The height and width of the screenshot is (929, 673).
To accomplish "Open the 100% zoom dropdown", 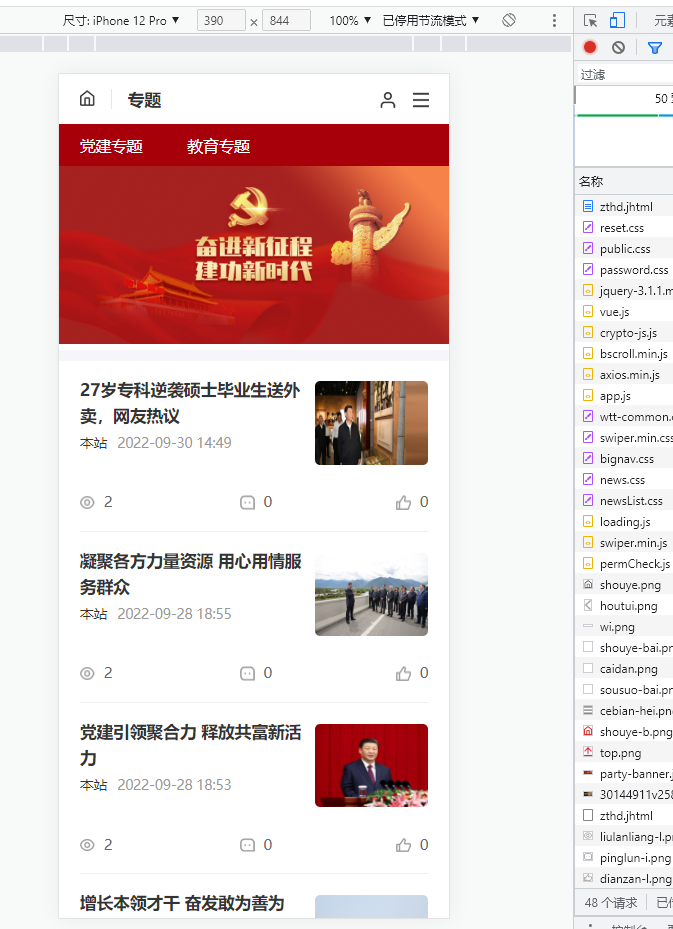I will (350, 21).
